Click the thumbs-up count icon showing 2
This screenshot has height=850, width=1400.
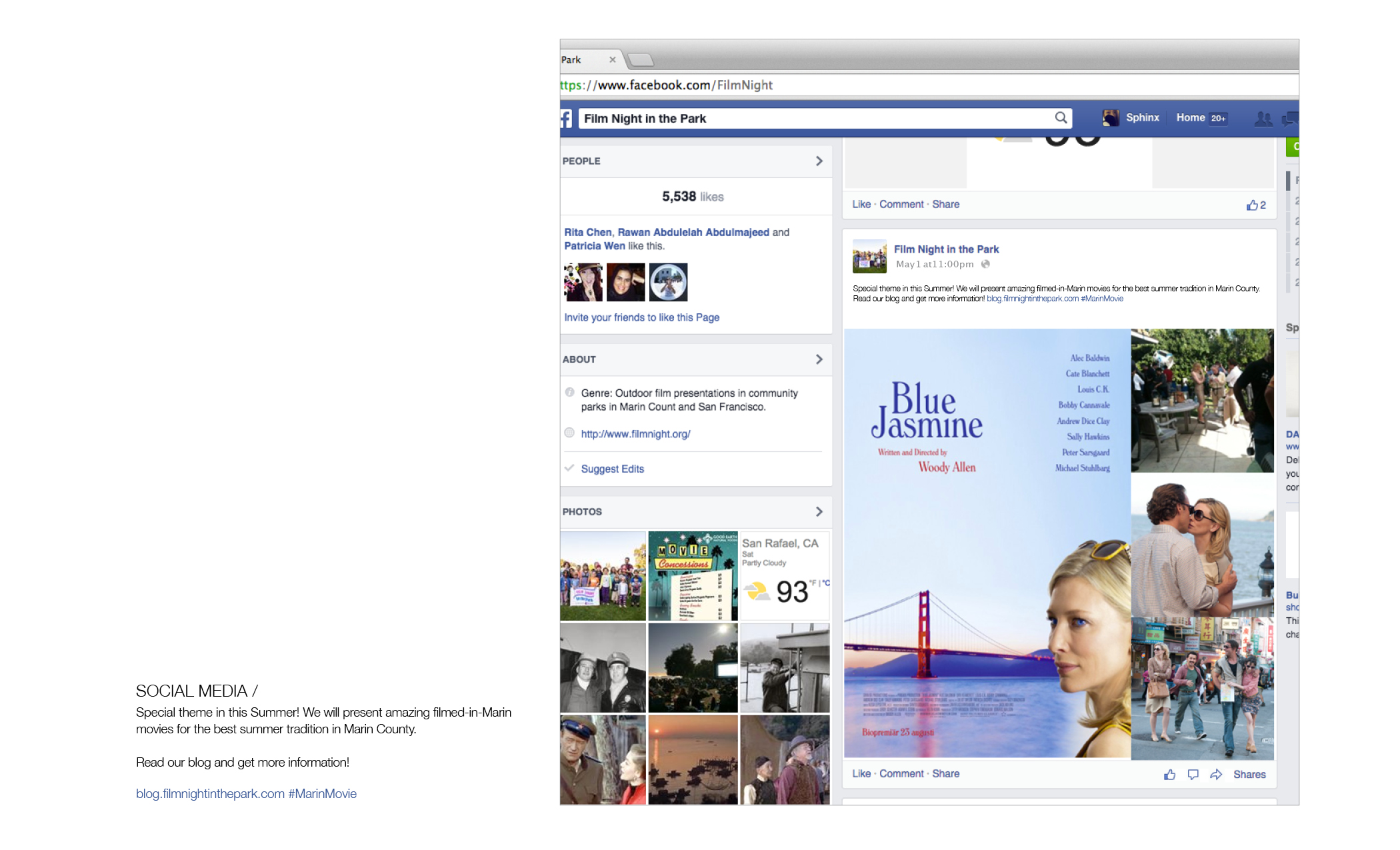[1256, 205]
